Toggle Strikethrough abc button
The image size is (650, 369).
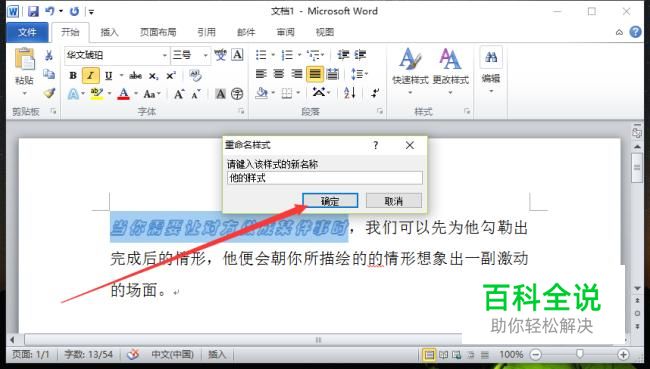point(136,75)
